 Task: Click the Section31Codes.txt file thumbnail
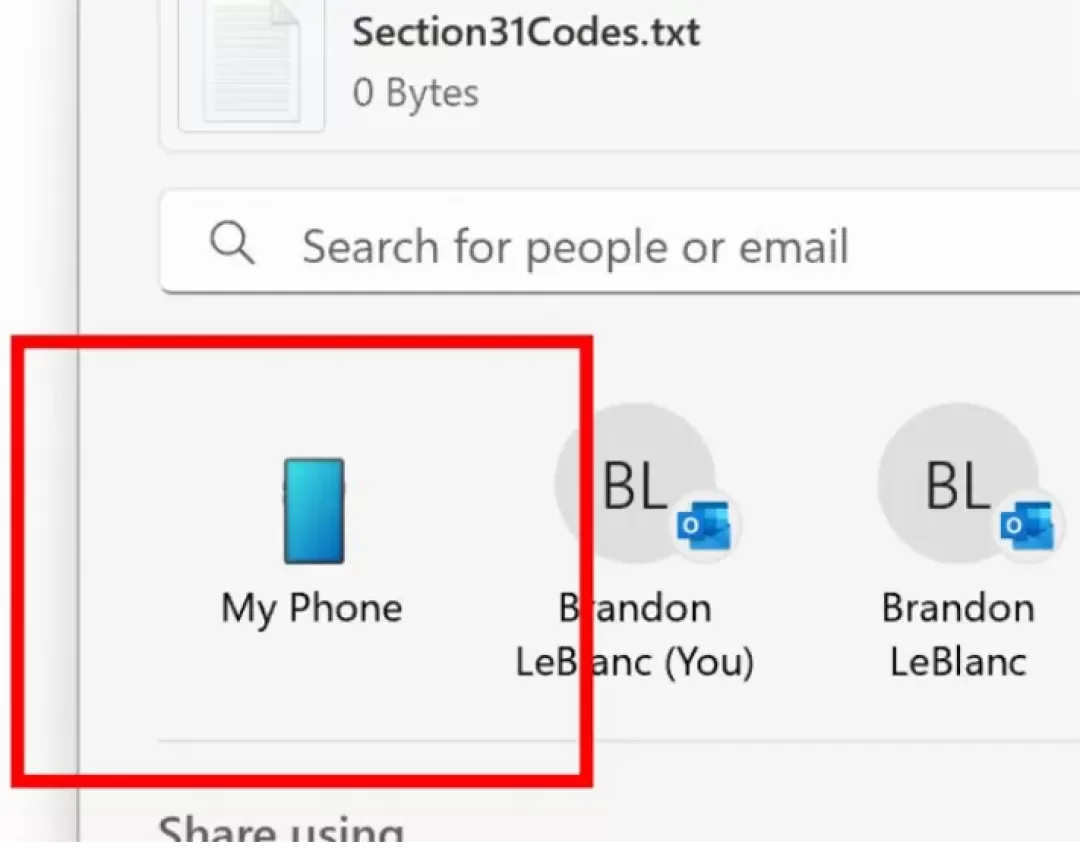click(x=251, y=65)
